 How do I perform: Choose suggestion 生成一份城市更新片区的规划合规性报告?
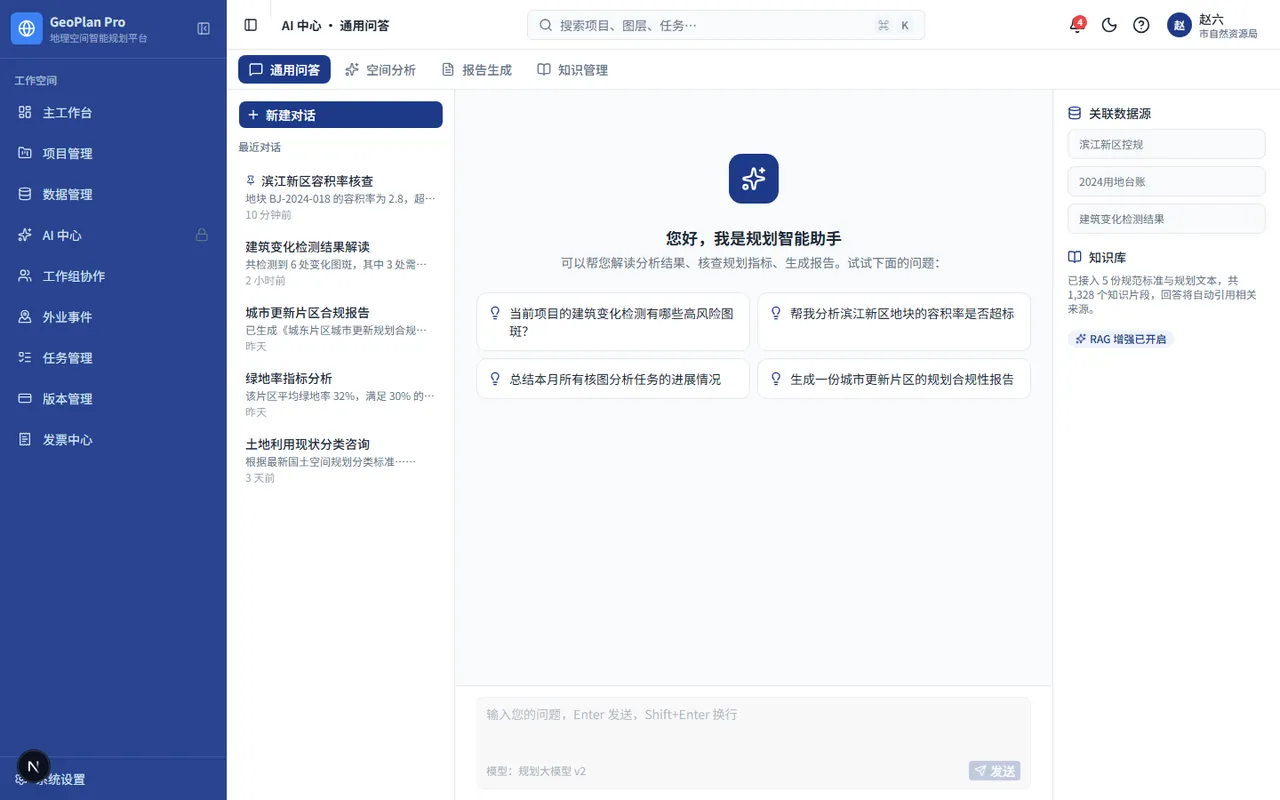894,379
